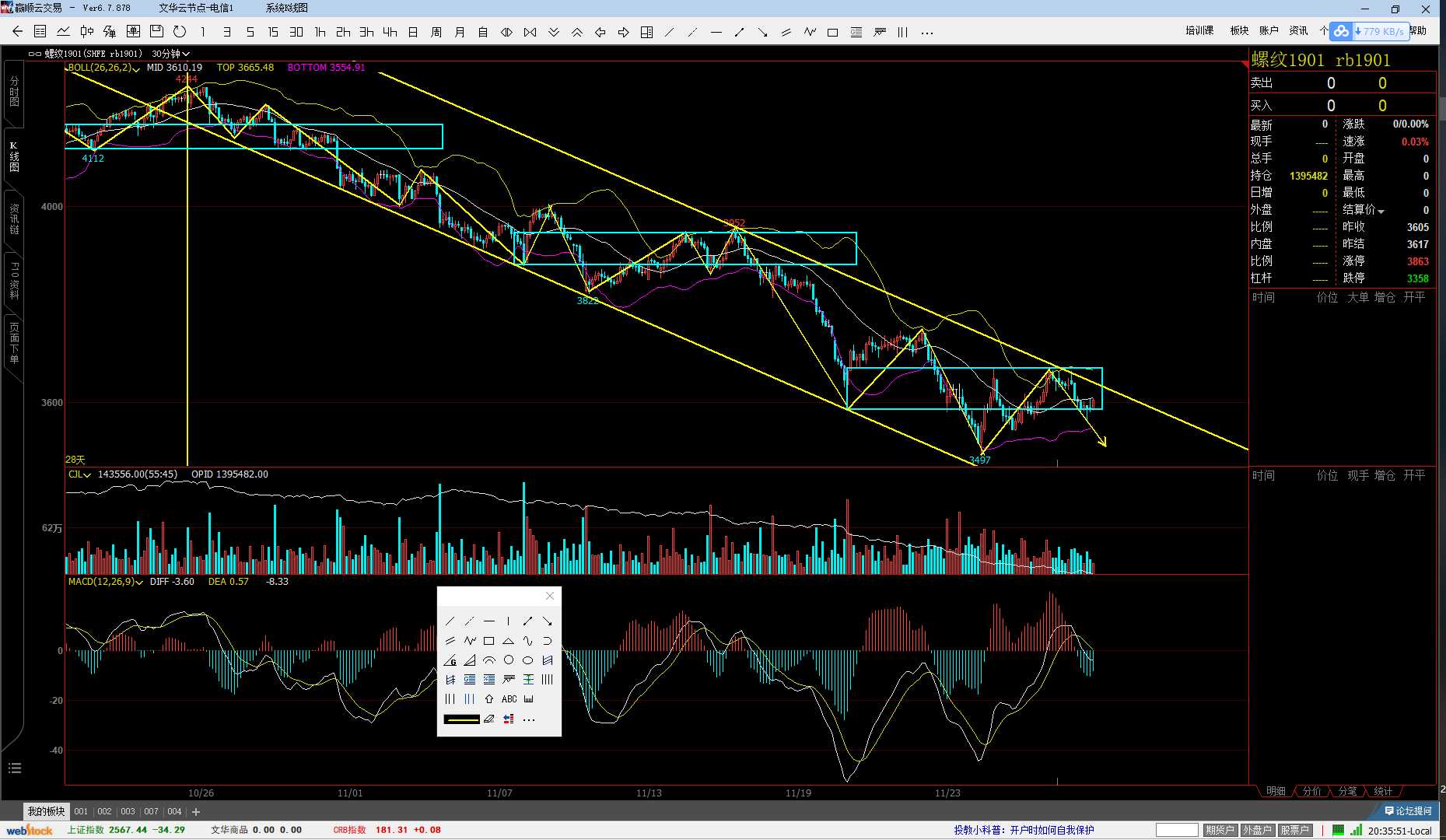Viewport: 1446px width, 840px height.
Task: Open the 分价 tab at bottom right
Action: tap(1311, 791)
